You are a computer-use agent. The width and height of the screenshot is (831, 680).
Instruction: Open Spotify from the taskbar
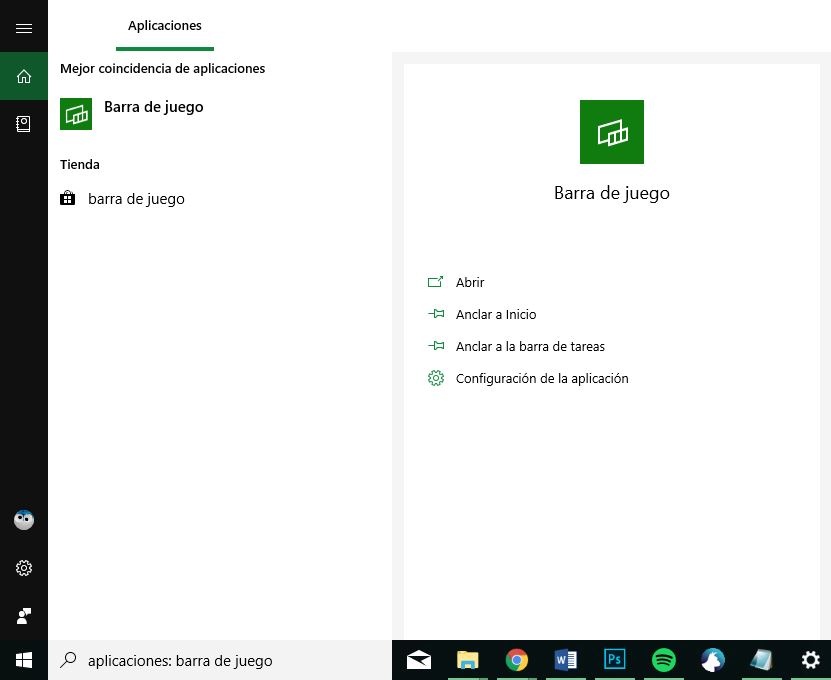(x=664, y=660)
